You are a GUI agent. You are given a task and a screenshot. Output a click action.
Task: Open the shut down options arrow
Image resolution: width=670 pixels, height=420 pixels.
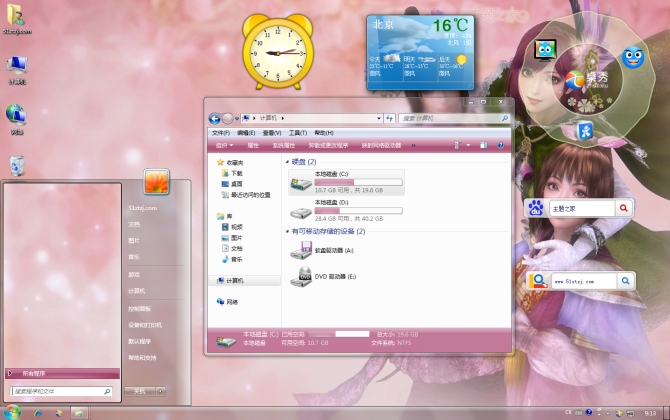161,391
